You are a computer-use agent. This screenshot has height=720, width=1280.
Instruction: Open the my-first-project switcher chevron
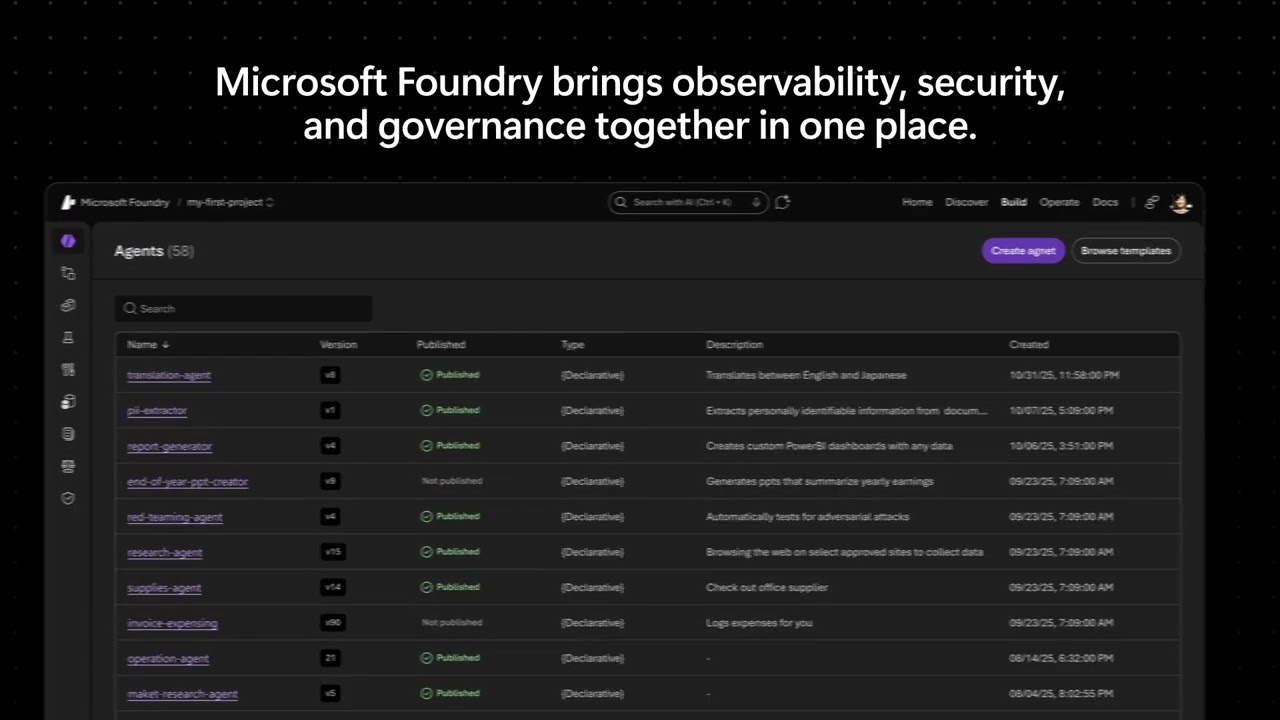(270, 202)
